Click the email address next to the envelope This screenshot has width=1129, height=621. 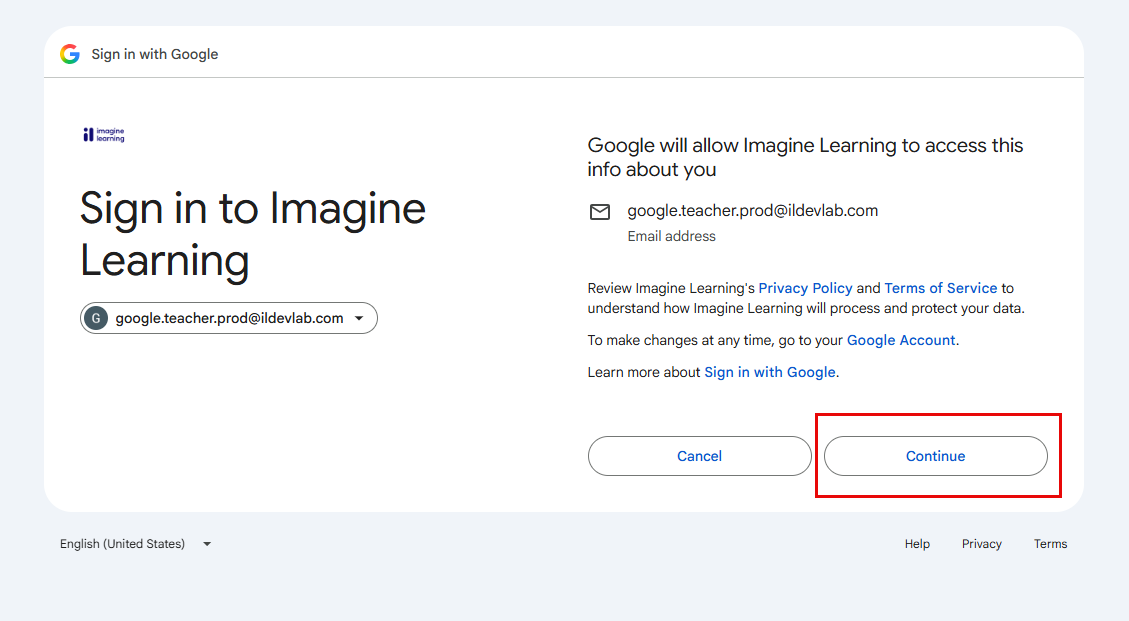[x=752, y=211]
